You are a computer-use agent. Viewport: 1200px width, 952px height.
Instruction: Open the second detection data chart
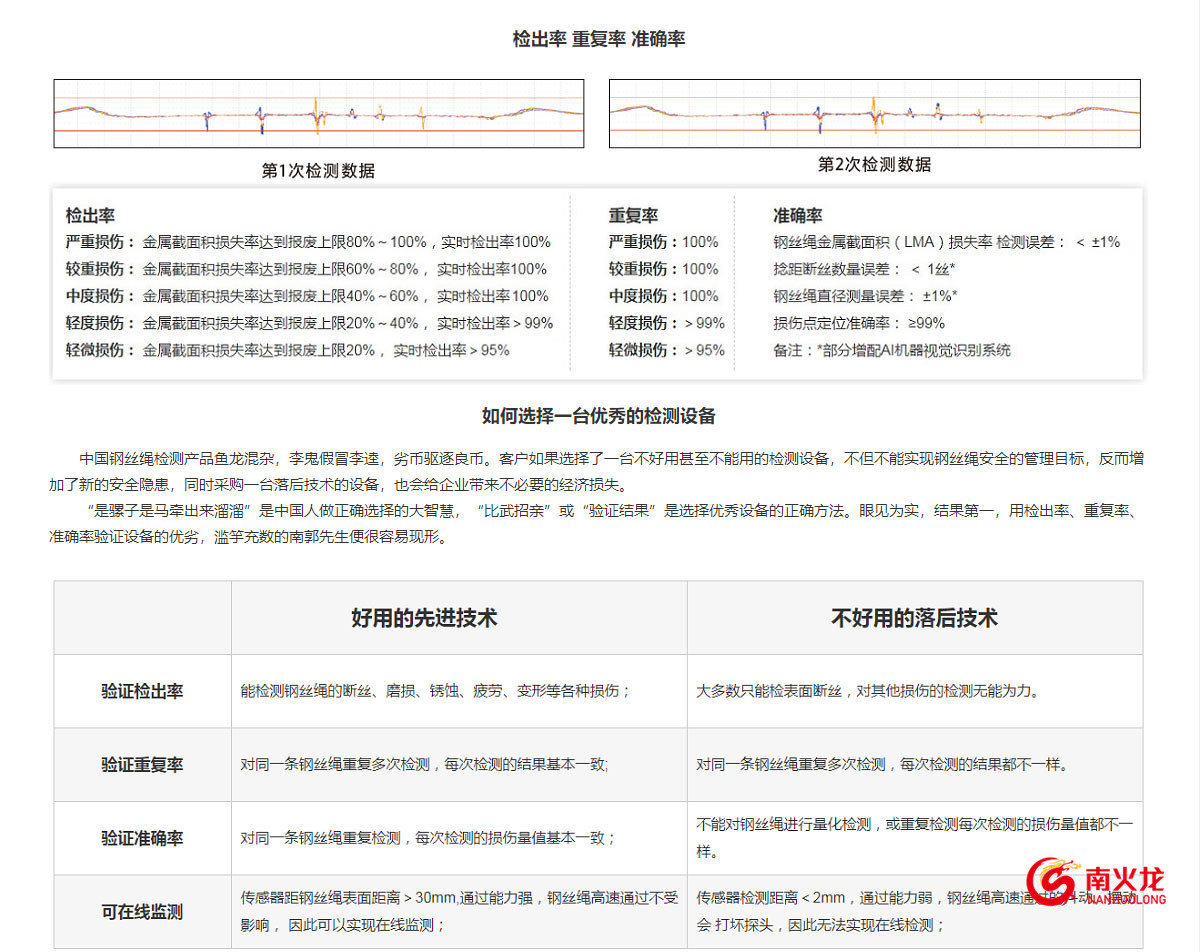coord(874,113)
